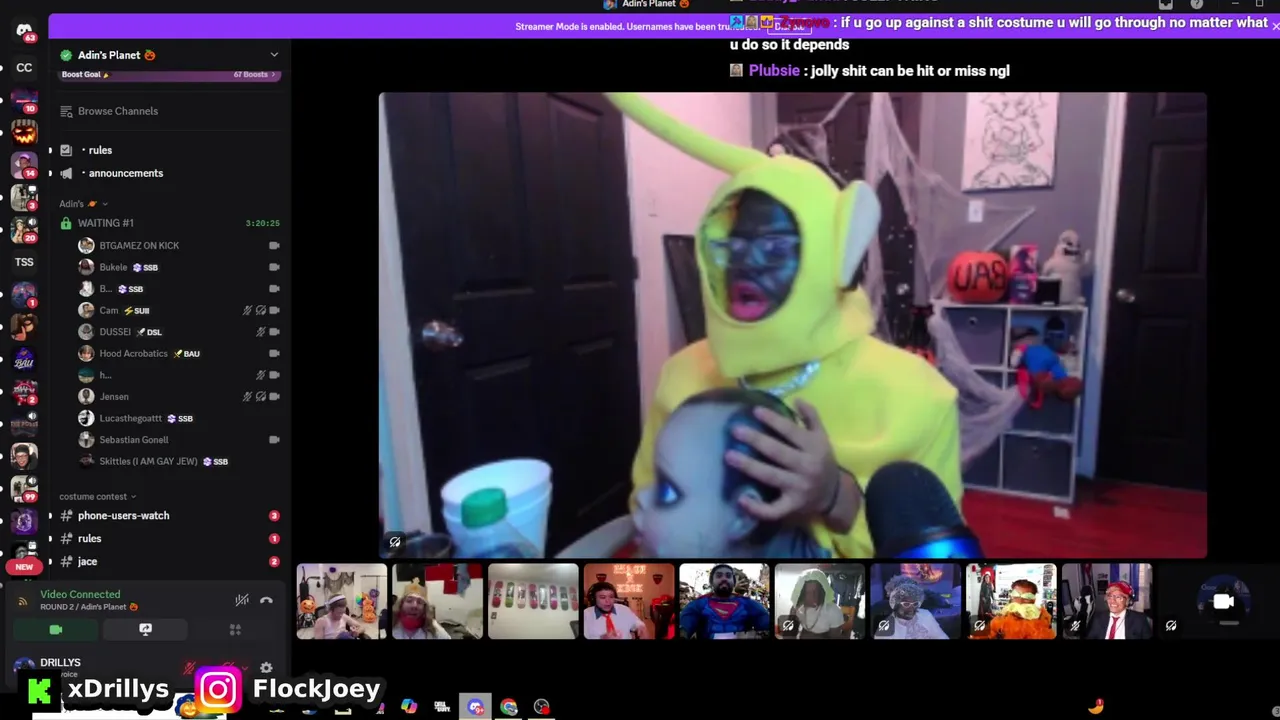Open the jace channel

(88, 562)
